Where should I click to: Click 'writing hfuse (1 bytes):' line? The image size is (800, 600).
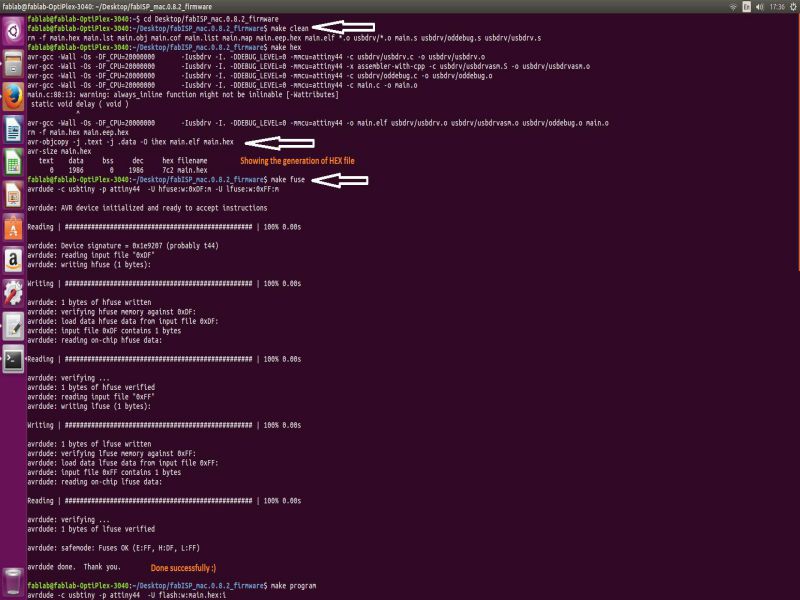coord(89,265)
